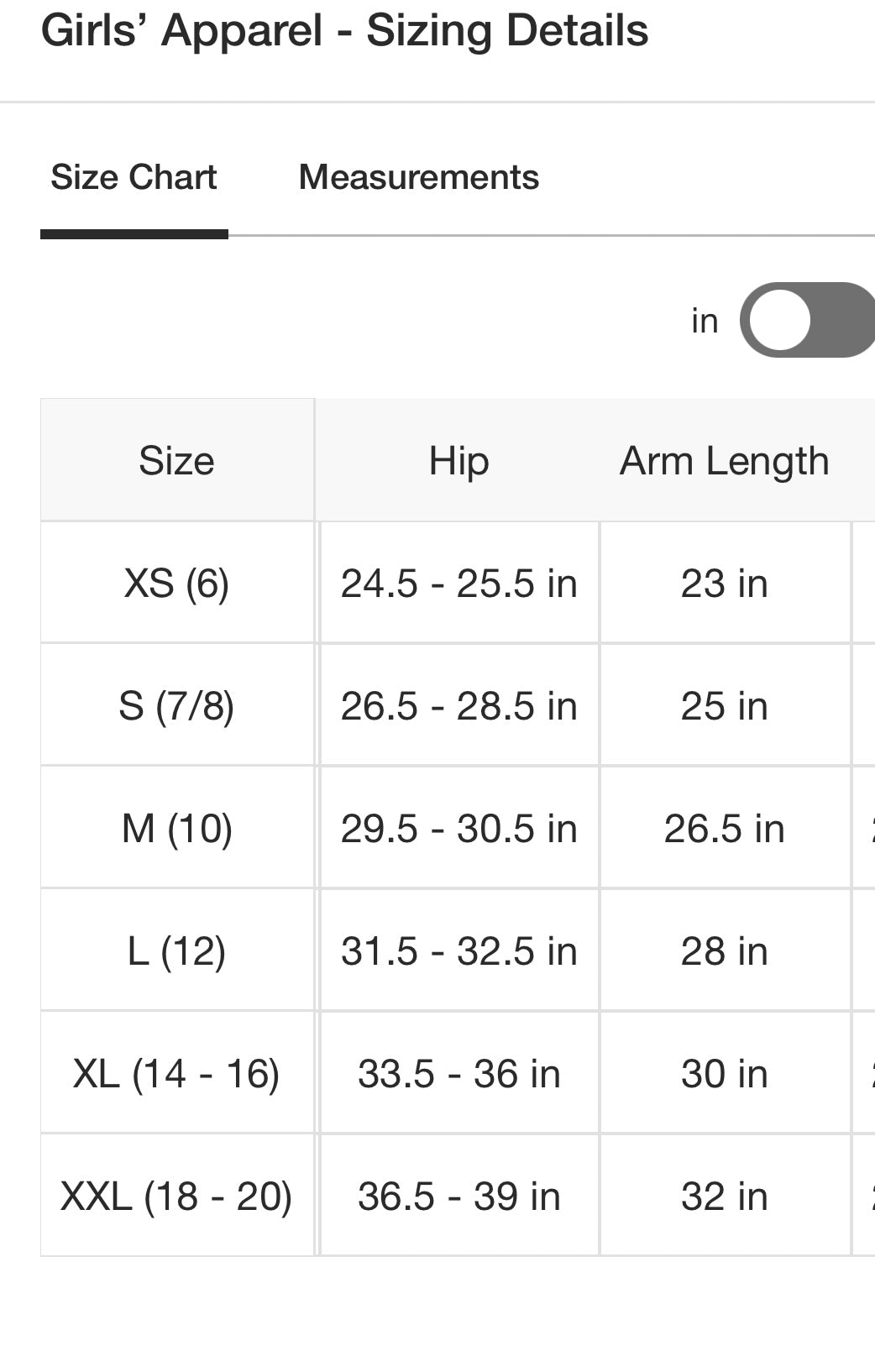
Task: Click the 23 in arm length cell
Action: coord(724,584)
